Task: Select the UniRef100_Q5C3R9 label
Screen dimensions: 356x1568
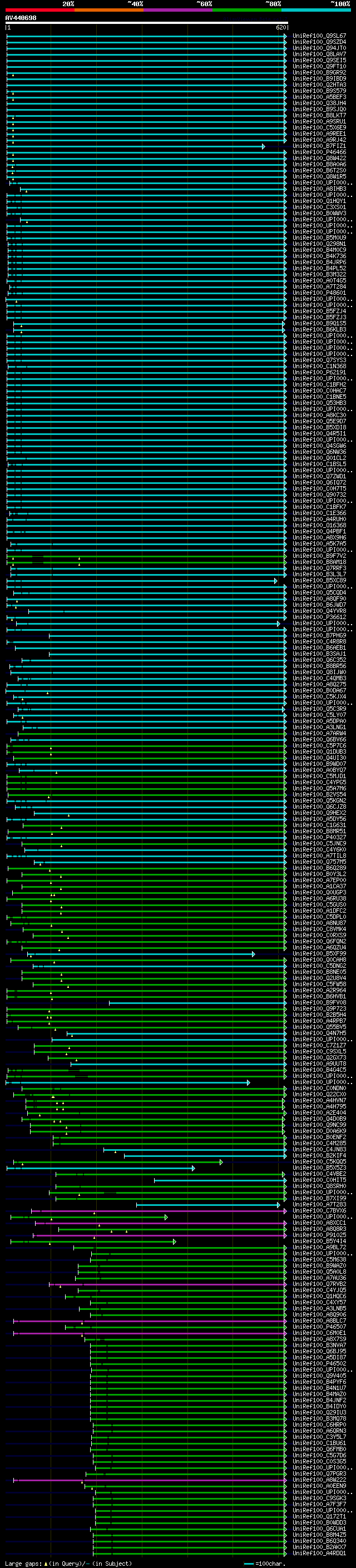Action: pos(319,709)
